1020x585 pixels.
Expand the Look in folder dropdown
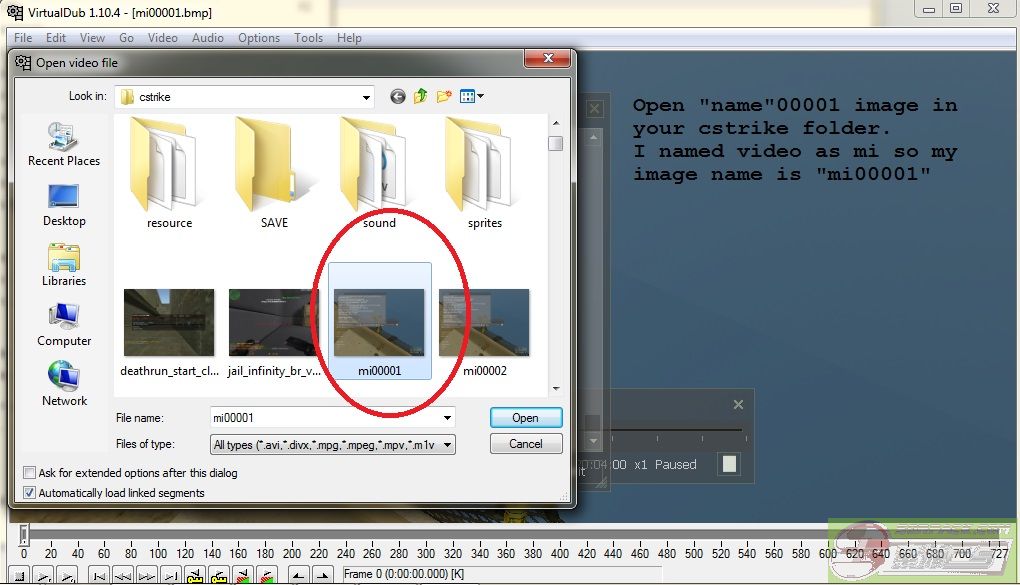[366, 97]
